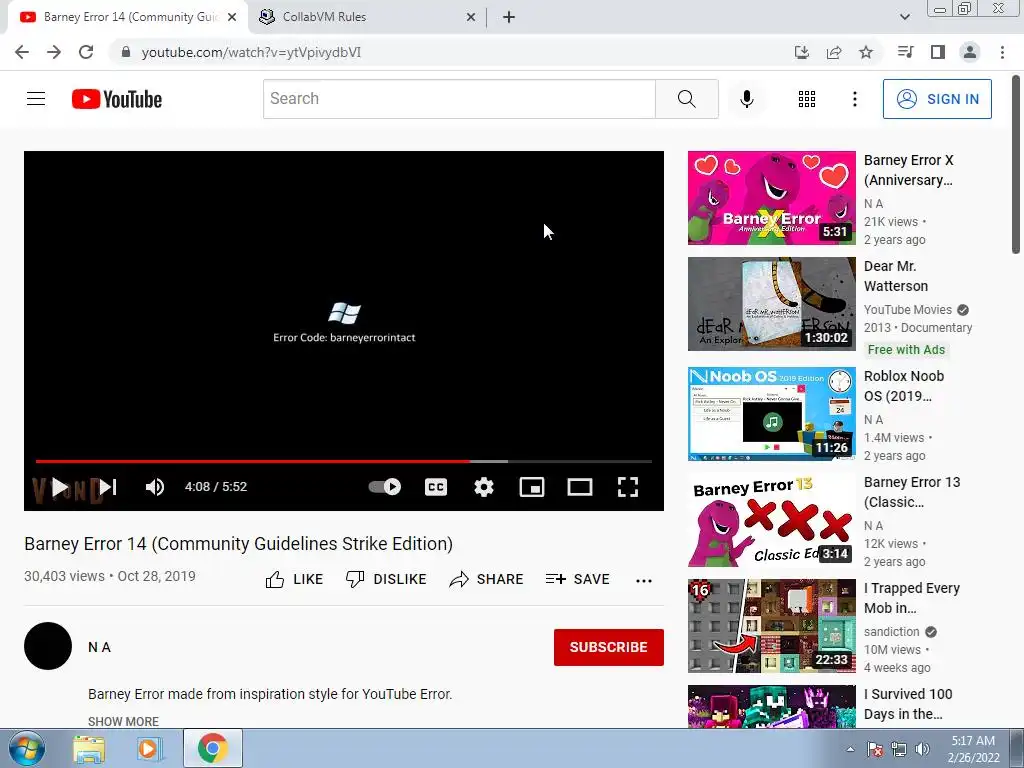Turn on closed captions
Image resolution: width=1024 pixels, height=768 pixels.
coord(436,487)
